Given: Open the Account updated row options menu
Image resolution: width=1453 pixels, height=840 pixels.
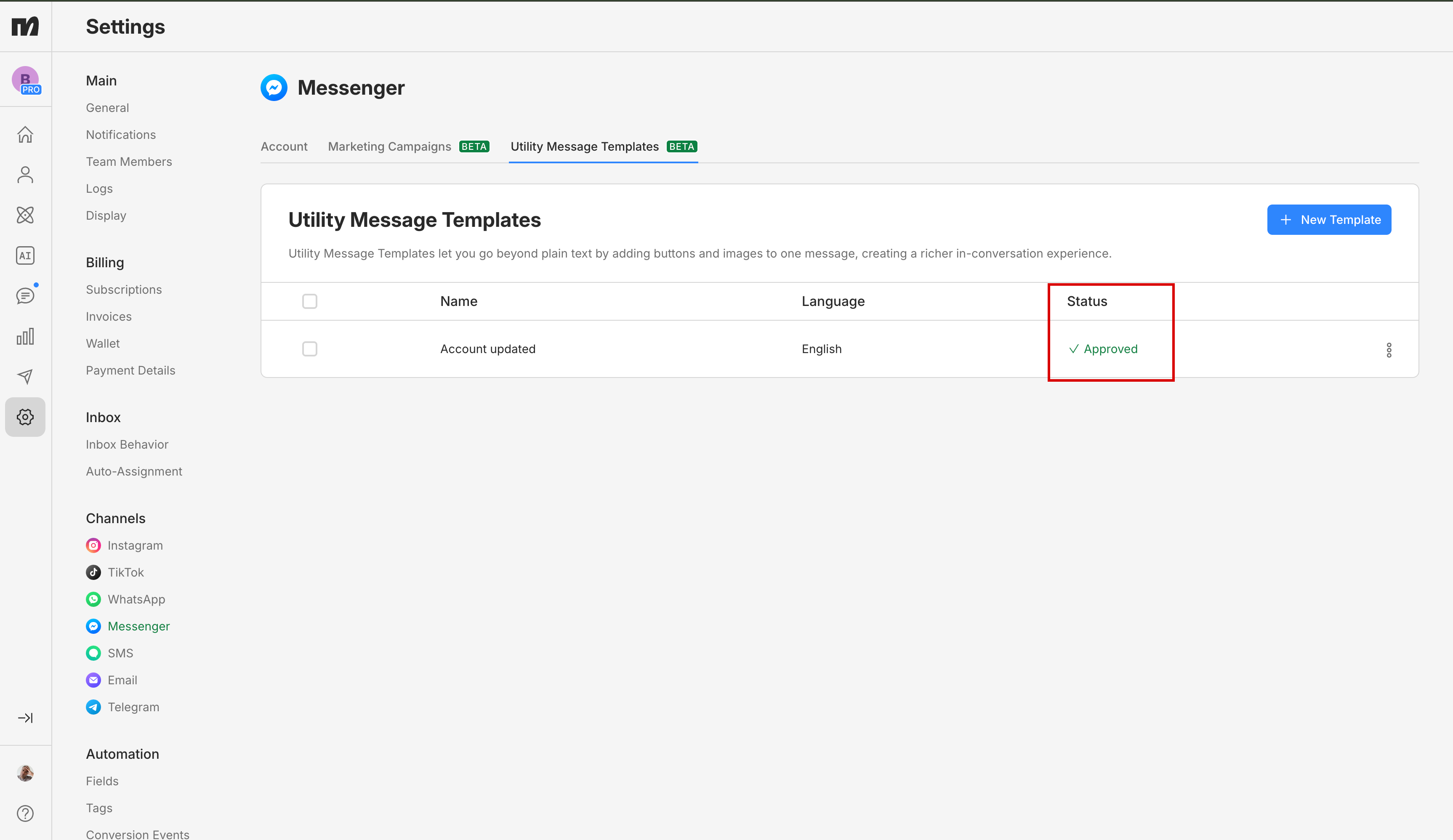Looking at the screenshot, I should point(1389,350).
